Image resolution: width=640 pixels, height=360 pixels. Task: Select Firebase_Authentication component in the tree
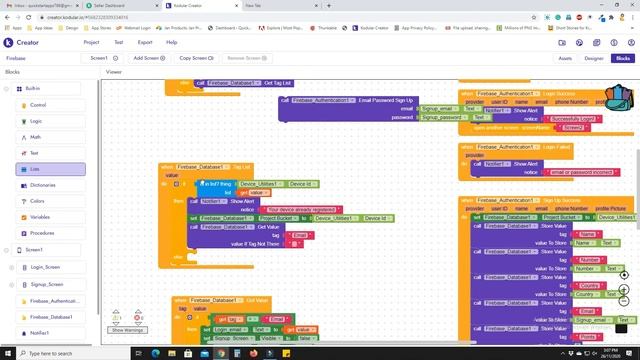[x=50, y=301]
